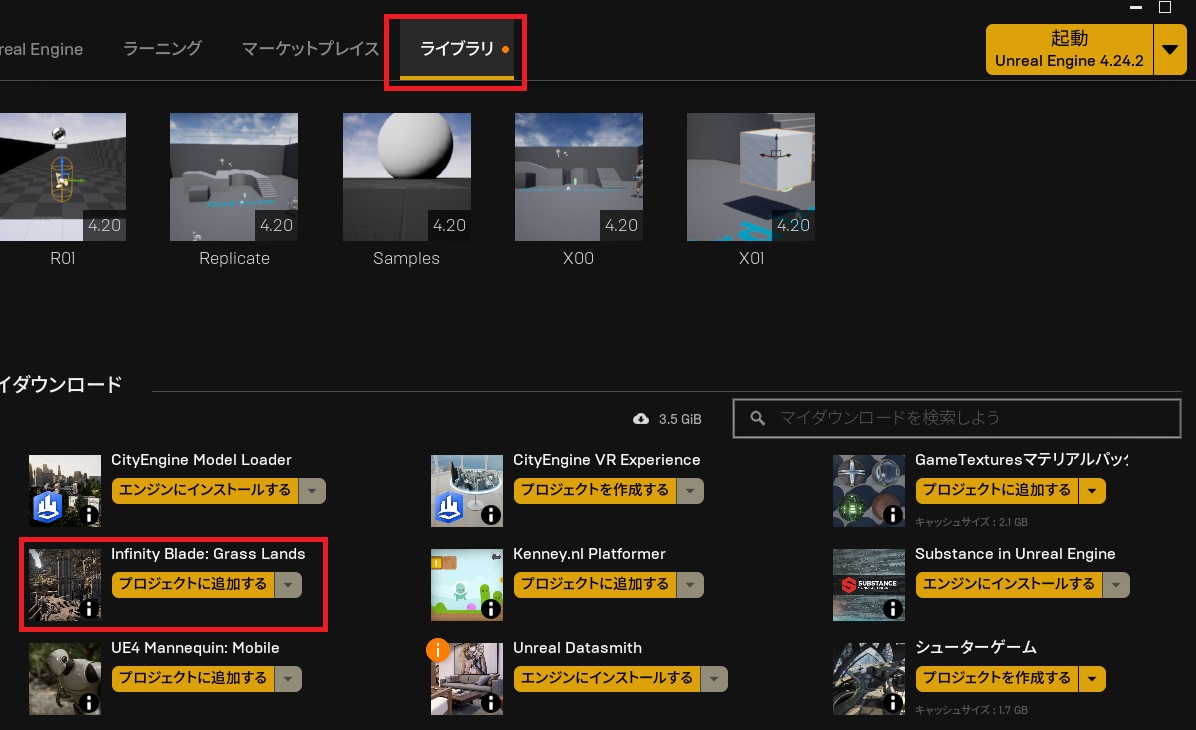Add GameTextures material pack to project

click(x=997, y=490)
